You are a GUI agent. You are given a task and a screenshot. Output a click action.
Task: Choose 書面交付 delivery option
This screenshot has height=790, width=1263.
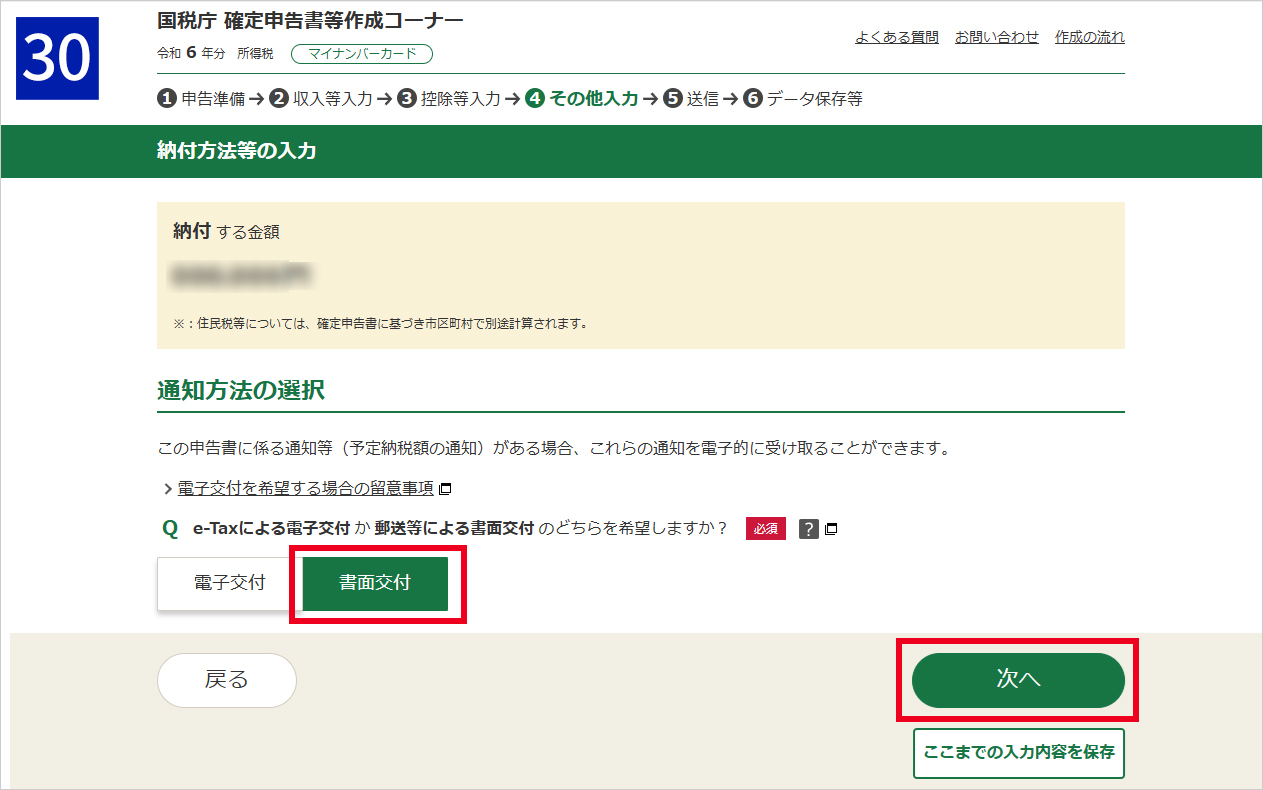pos(375,583)
